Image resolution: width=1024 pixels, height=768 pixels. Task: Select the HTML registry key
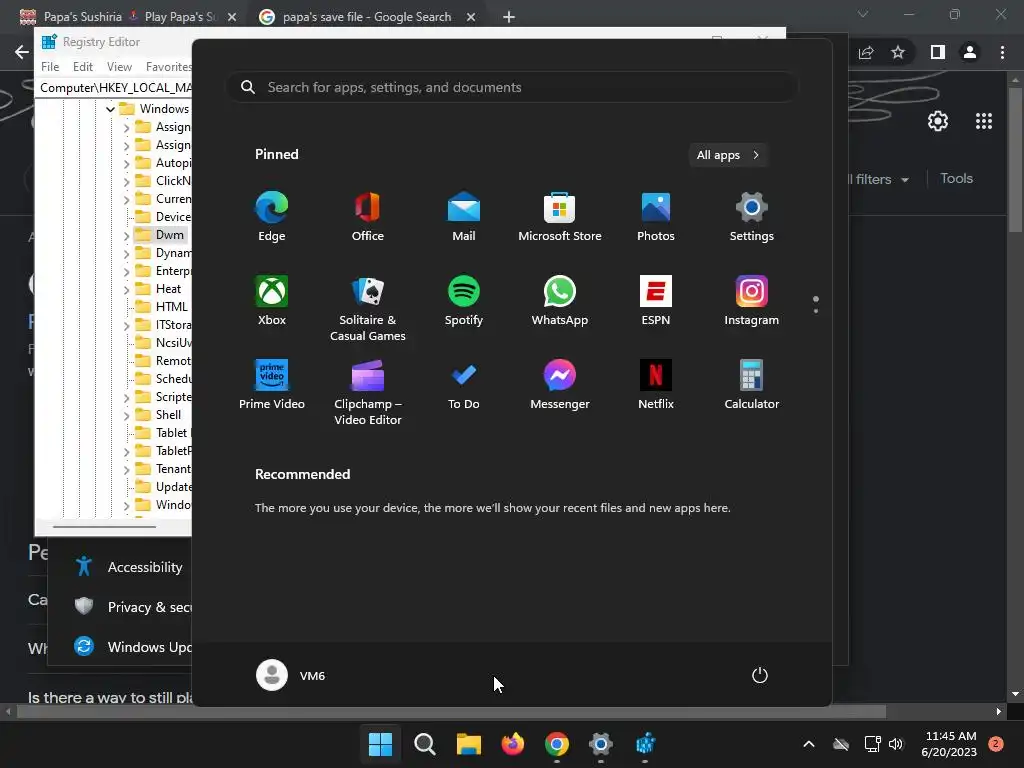[171, 307]
